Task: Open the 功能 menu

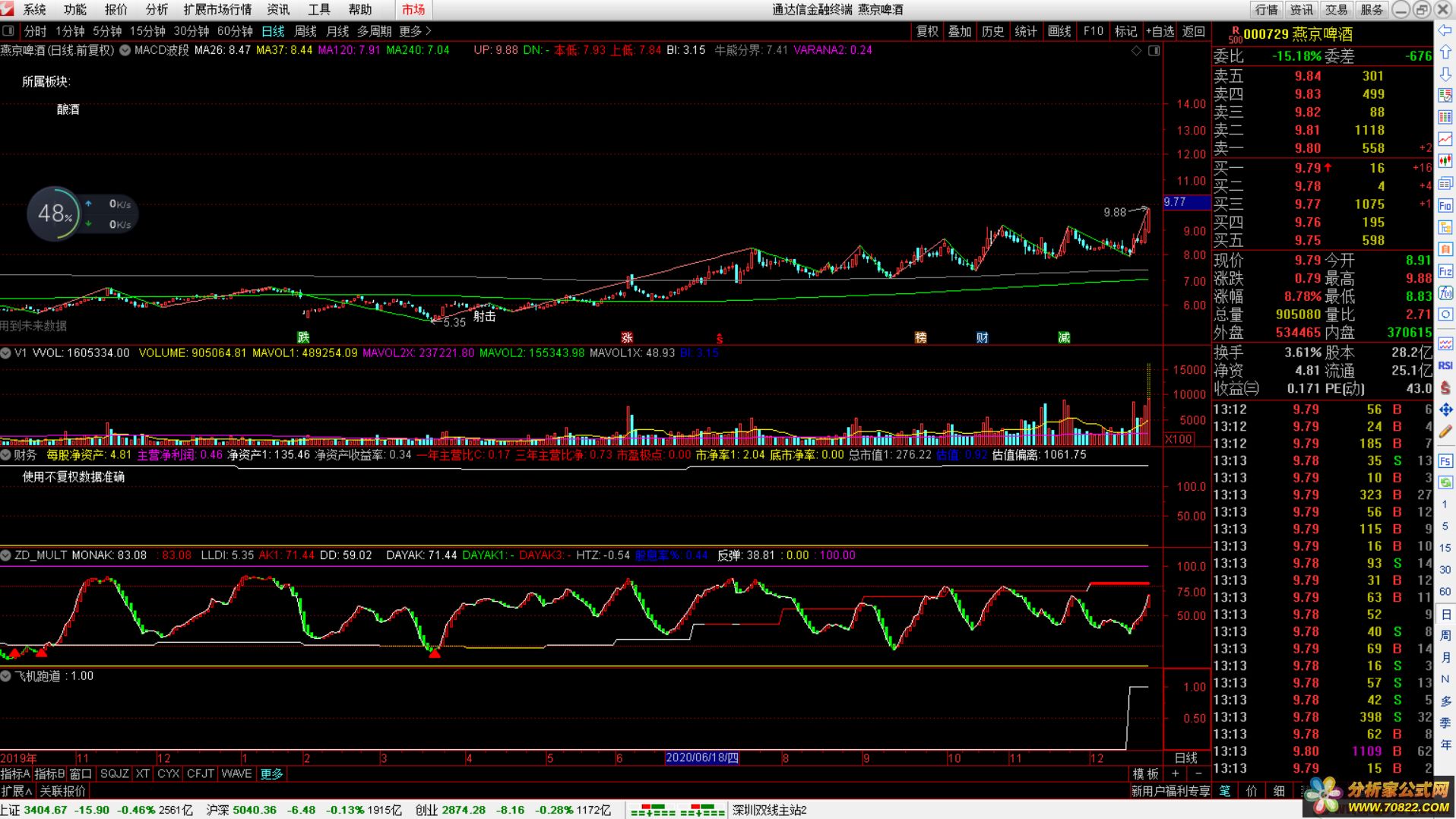Action: pyautogui.click(x=75, y=9)
